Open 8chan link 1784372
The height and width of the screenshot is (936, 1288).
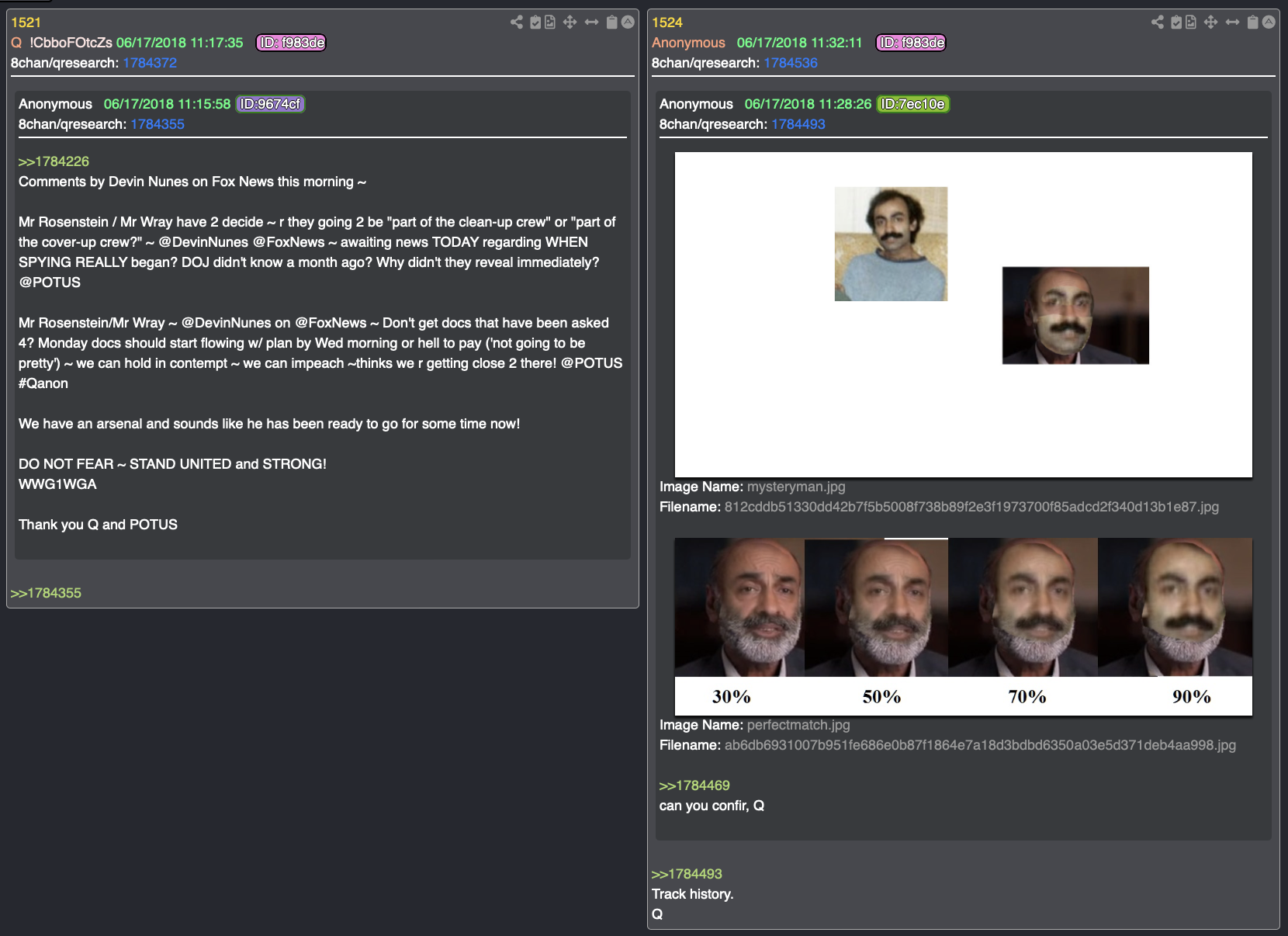coord(150,63)
